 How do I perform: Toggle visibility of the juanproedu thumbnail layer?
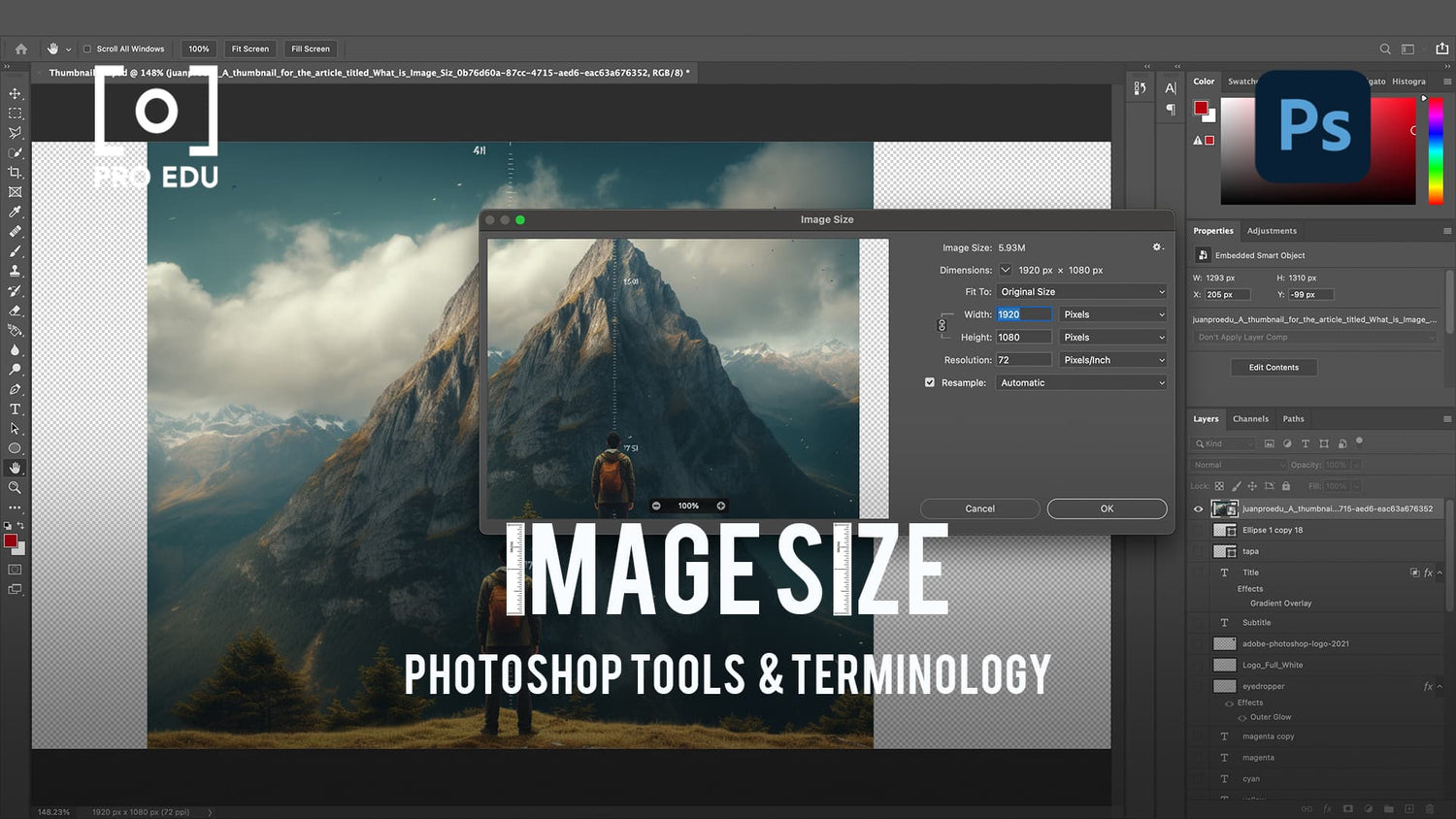coord(1198,508)
